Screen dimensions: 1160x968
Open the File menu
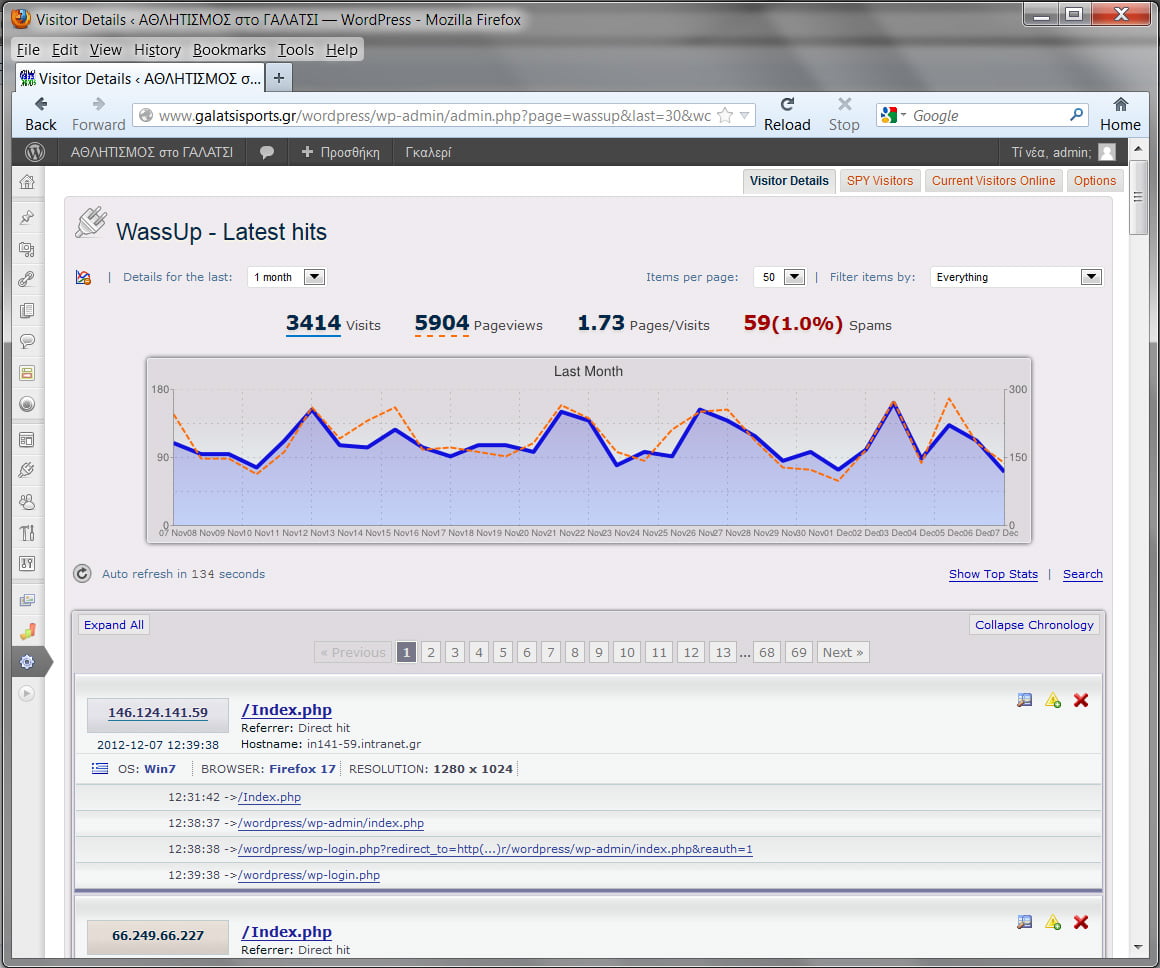28,50
